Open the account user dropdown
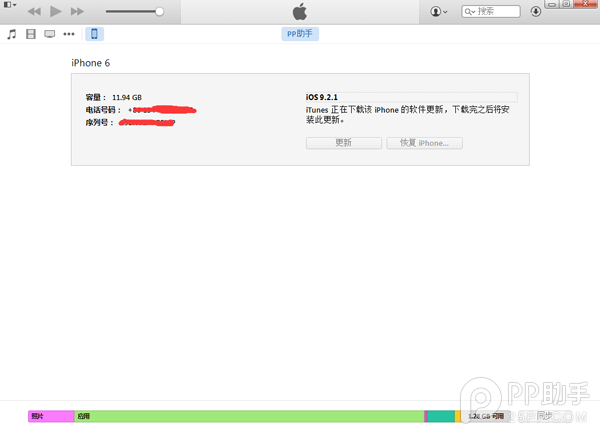 click(x=439, y=11)
